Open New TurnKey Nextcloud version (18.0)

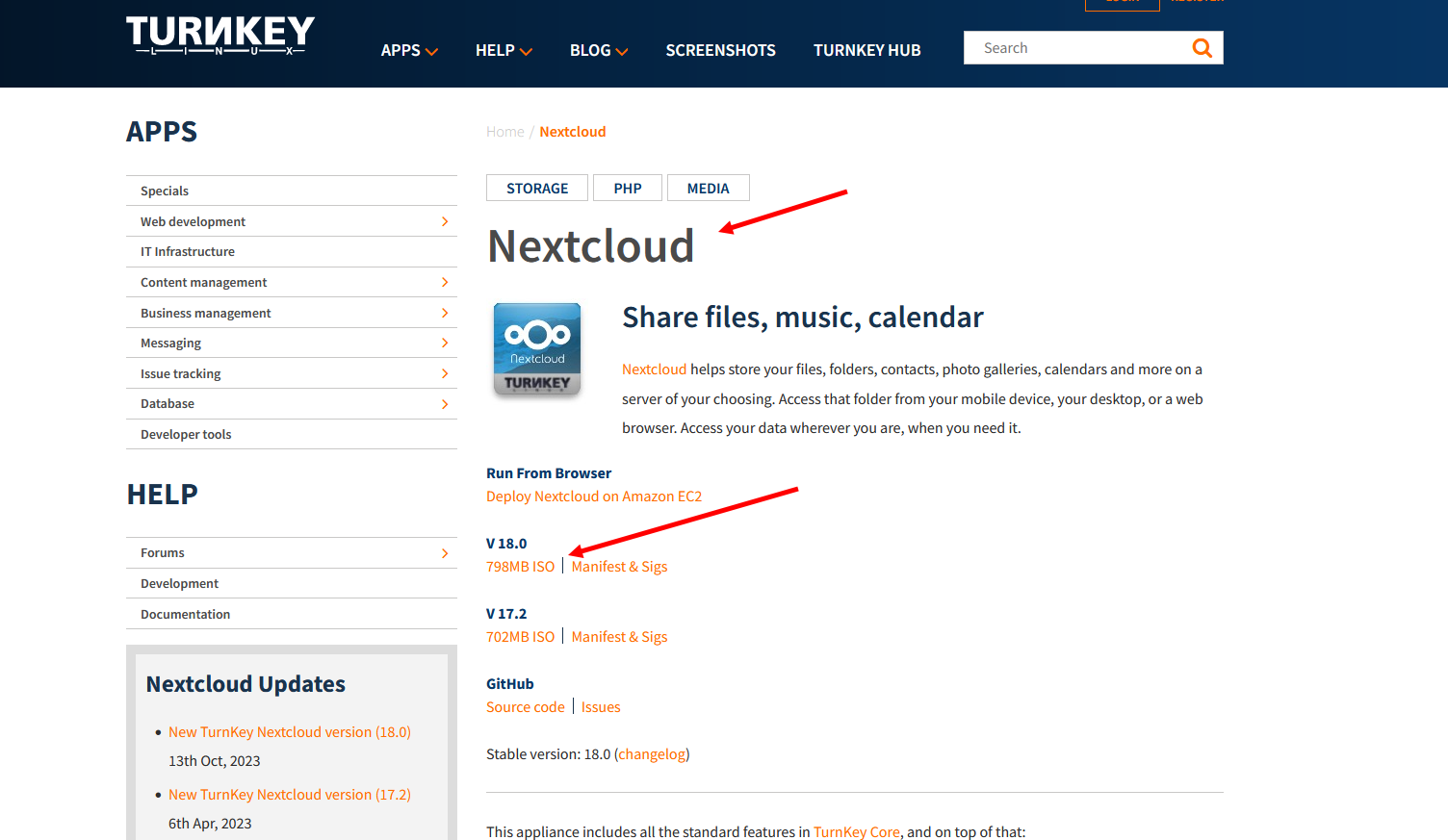point(290,732)
